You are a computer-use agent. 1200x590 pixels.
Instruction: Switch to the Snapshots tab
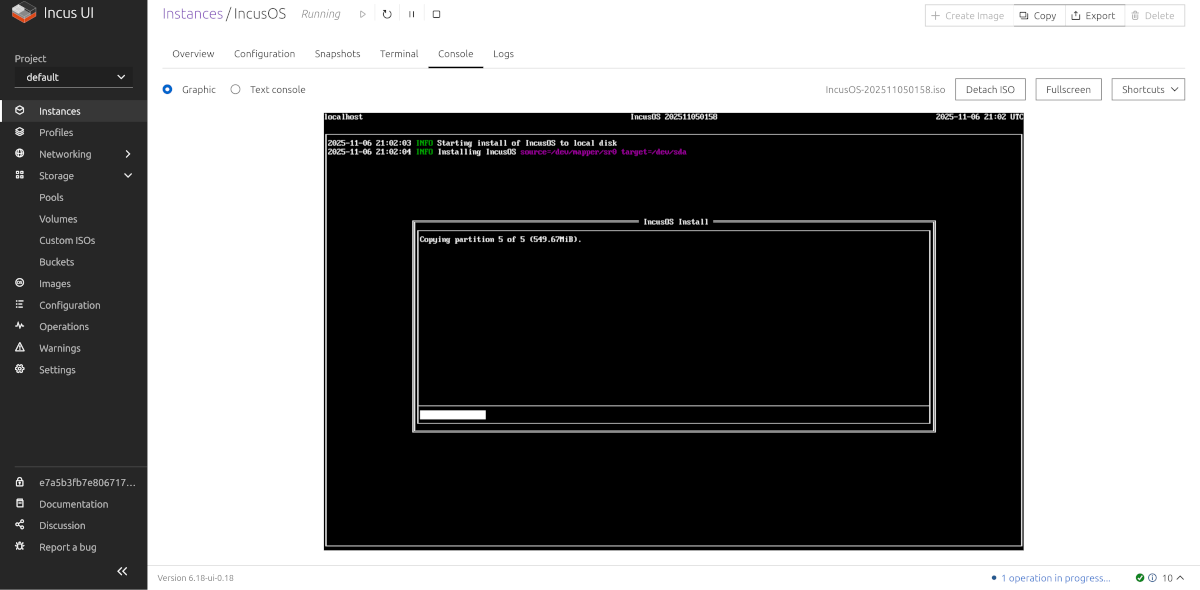click(x=337, y=54)
